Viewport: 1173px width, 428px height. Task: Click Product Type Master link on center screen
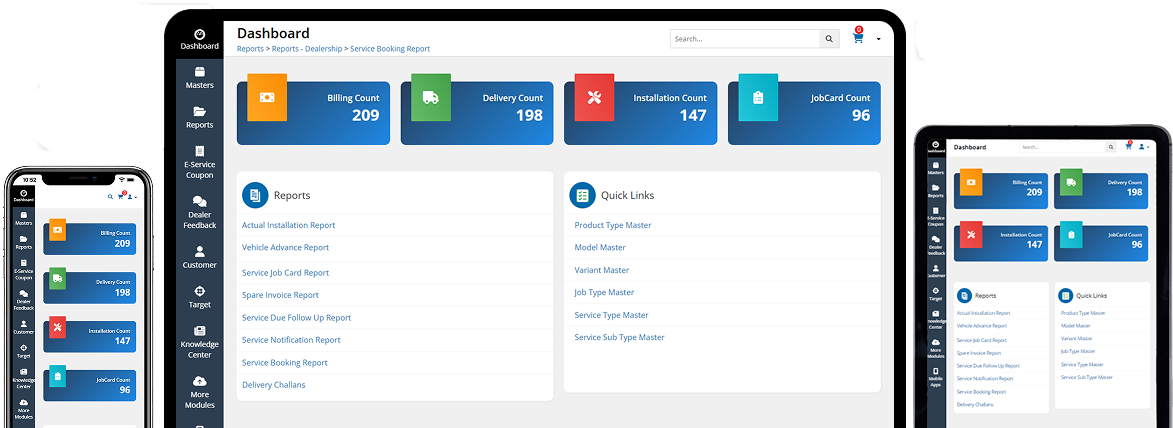pyautogui.click(x=612, y=225)
